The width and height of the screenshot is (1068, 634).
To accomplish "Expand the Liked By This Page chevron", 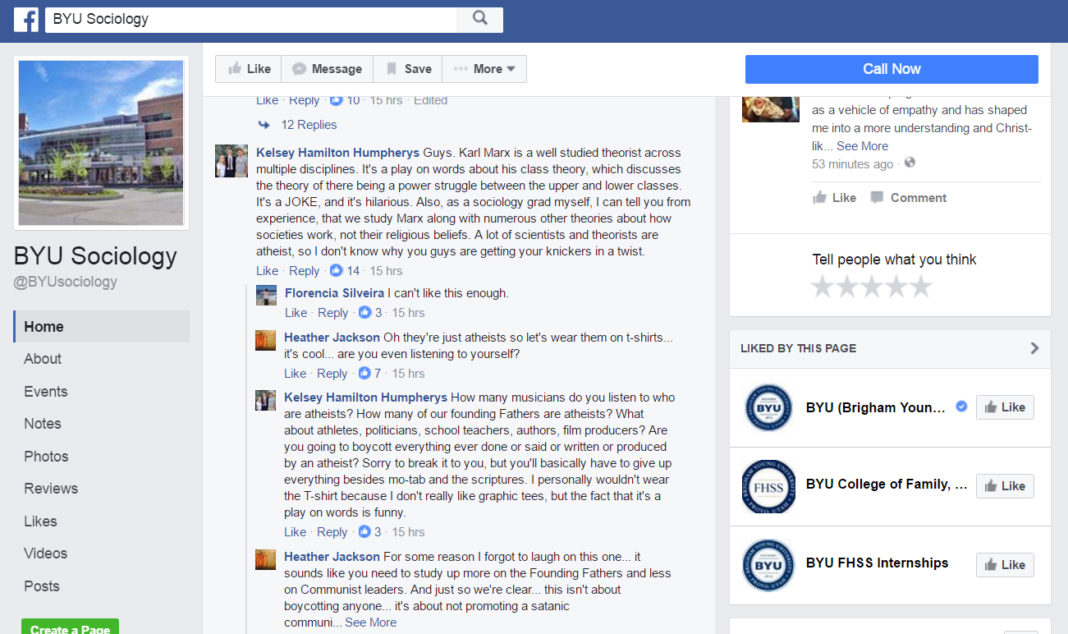I will (1034, 348).
